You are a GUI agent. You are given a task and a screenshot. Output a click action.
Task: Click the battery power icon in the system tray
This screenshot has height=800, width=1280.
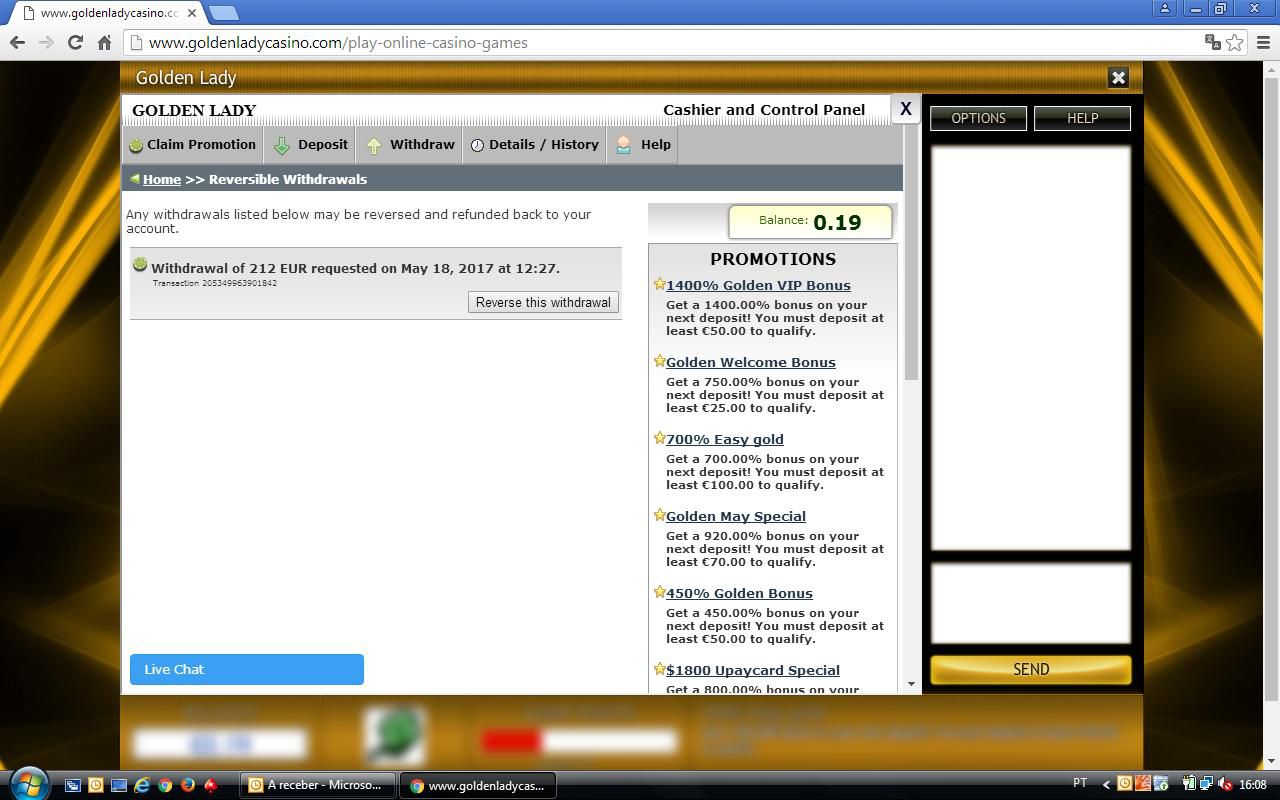pyautogui.click(x=1189, y=784)
